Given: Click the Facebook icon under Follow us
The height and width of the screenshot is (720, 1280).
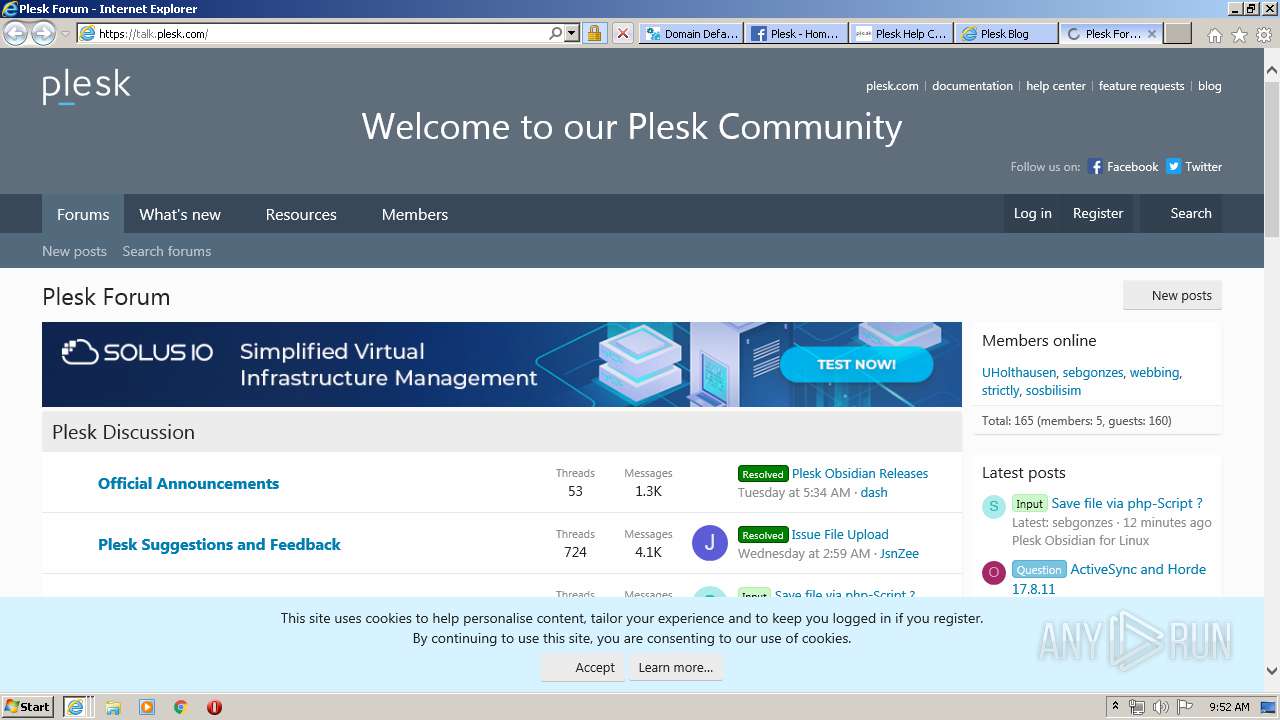Looking at the screenshot, I should 1095,167.
